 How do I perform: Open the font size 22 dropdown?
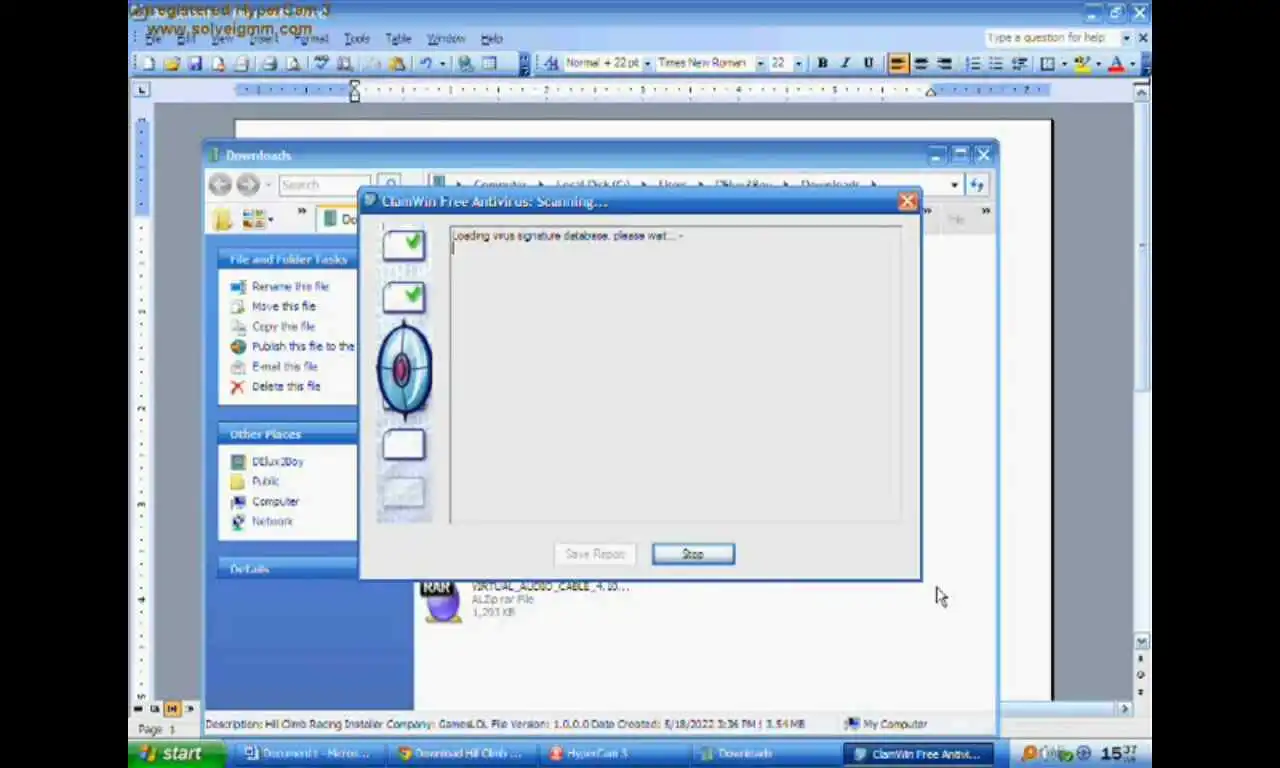pyautogui.click(x=798, y=63)
